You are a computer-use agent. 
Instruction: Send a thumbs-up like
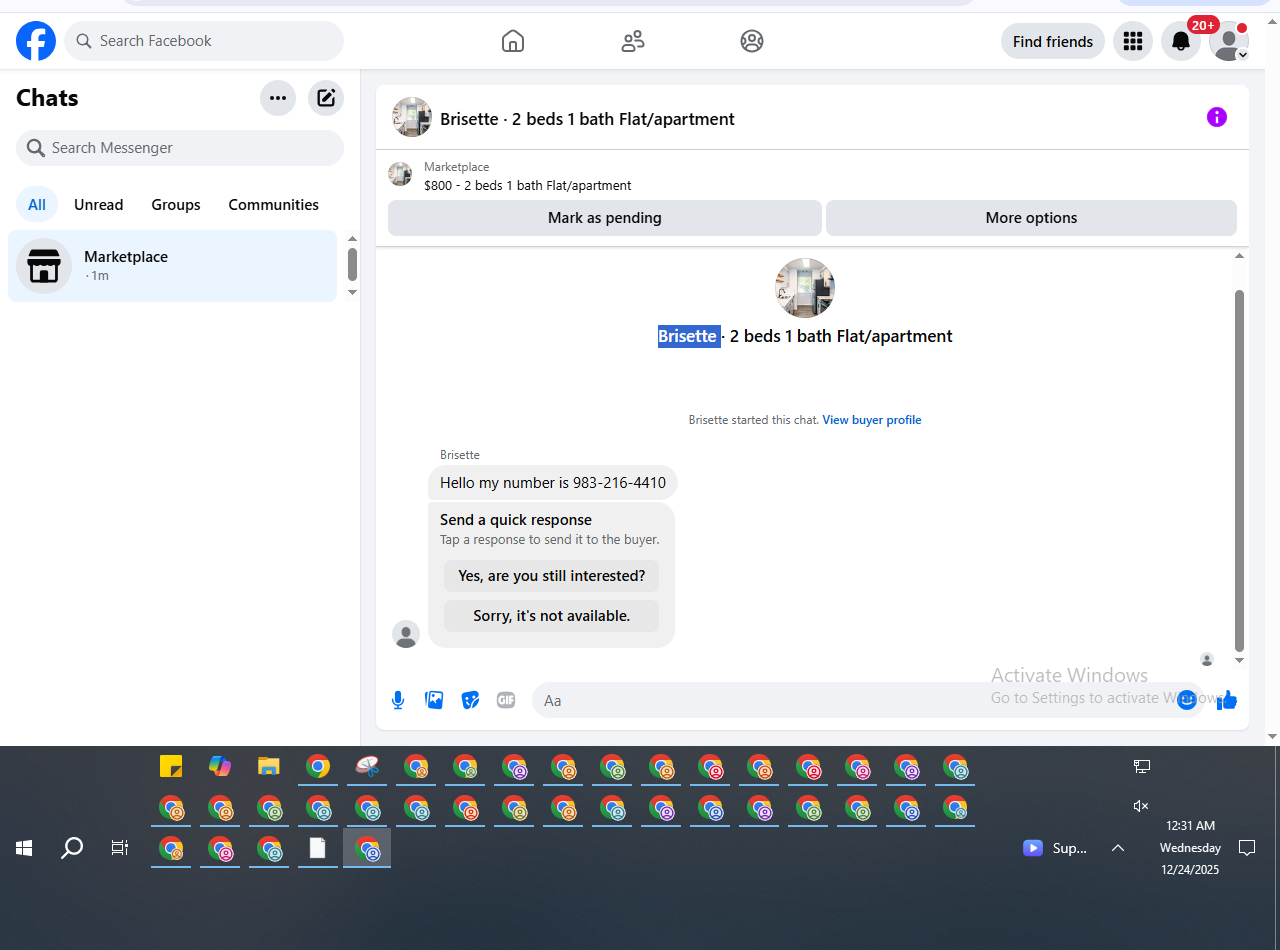pos(1229,700)
